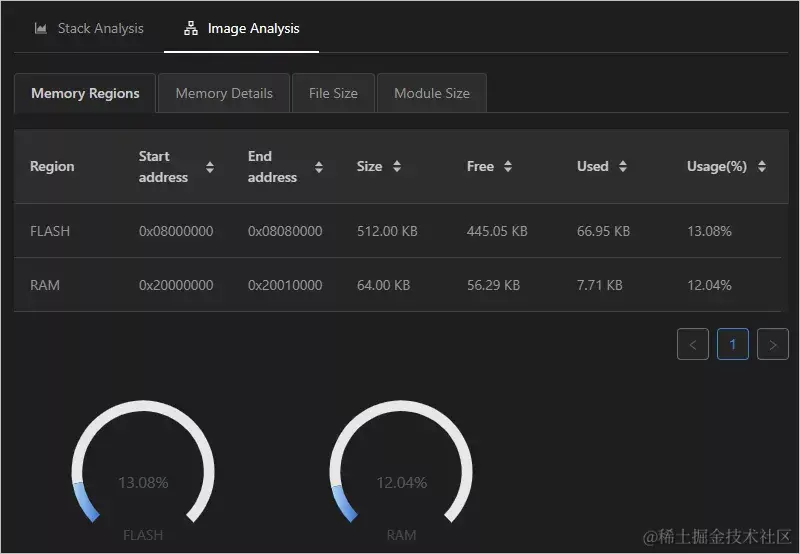Click RAM end address 0x20010000
This screenshot has width=800, height=554.
[x=285, y=285]
